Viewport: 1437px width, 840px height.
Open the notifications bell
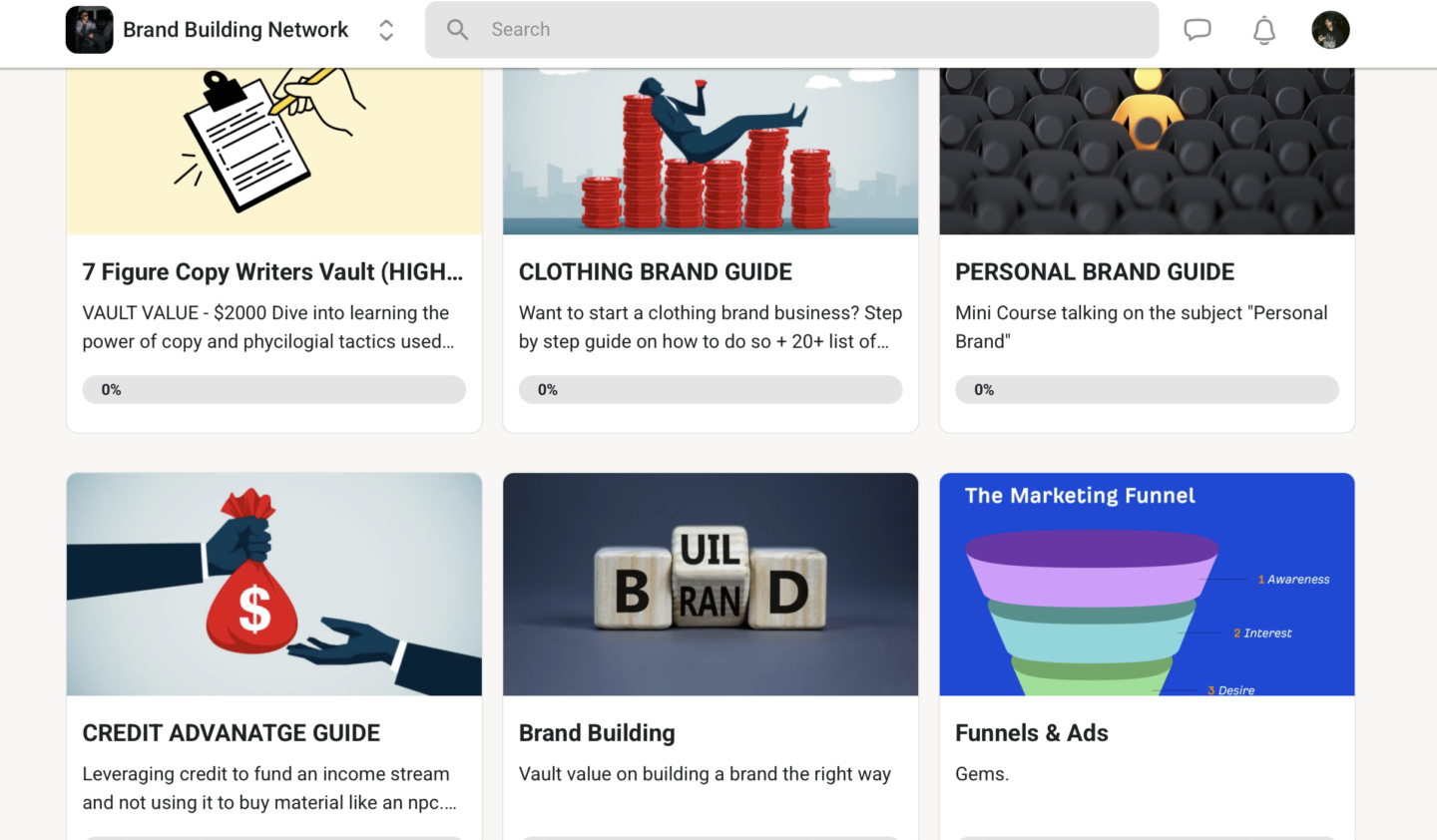point(1264,30)
